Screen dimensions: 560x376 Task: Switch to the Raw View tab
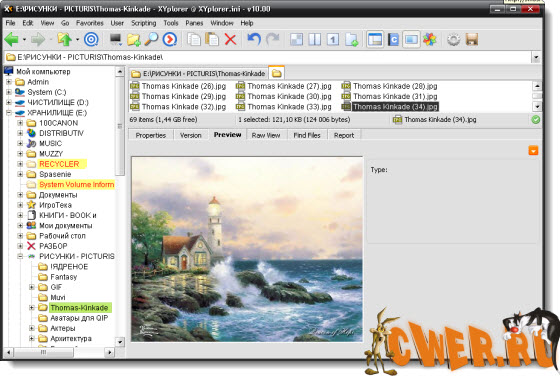[x=266, y=135]
